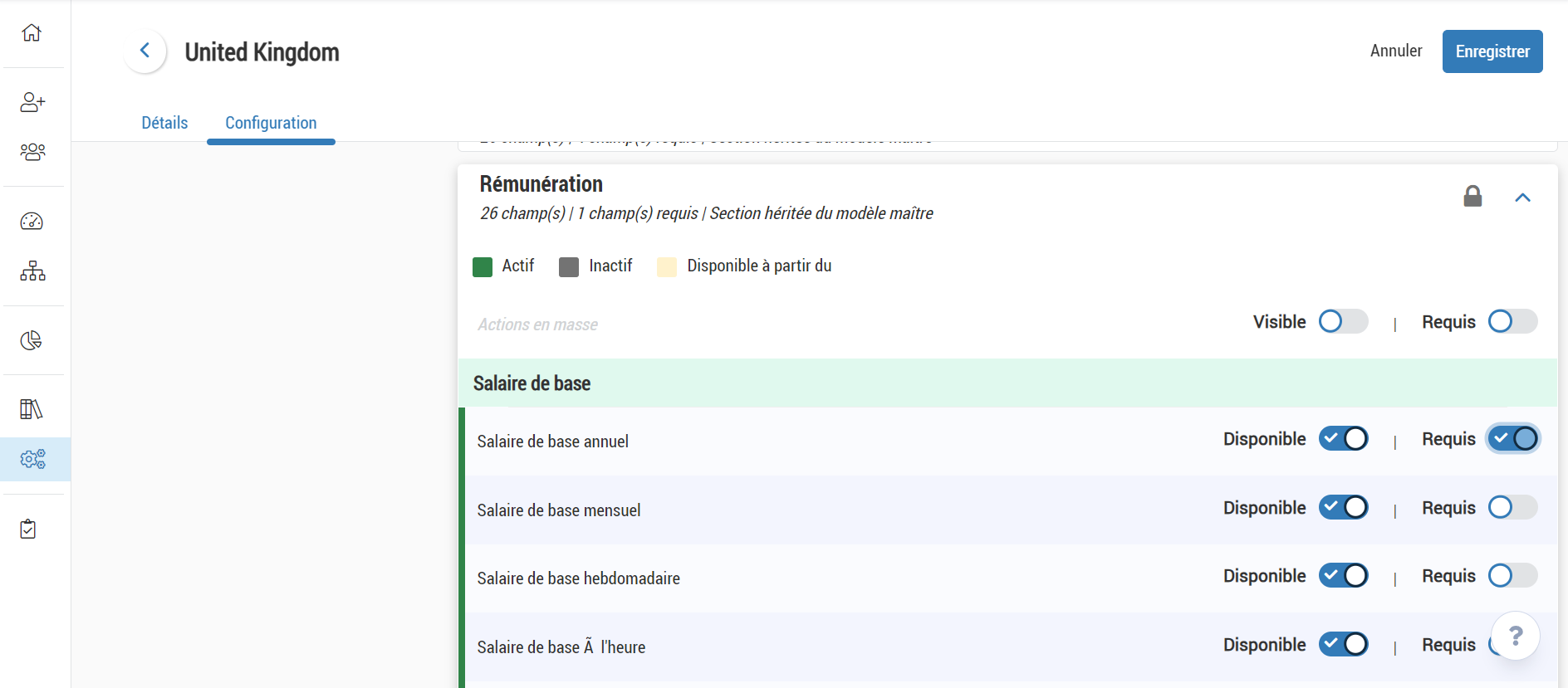Open the library books icon
Image resolution: width=1568 pixels, height=688 pixels.
pos(32,409)
